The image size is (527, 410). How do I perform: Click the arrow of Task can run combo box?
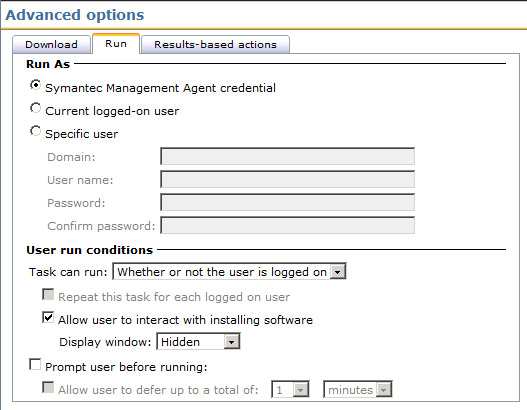point(338,272)
